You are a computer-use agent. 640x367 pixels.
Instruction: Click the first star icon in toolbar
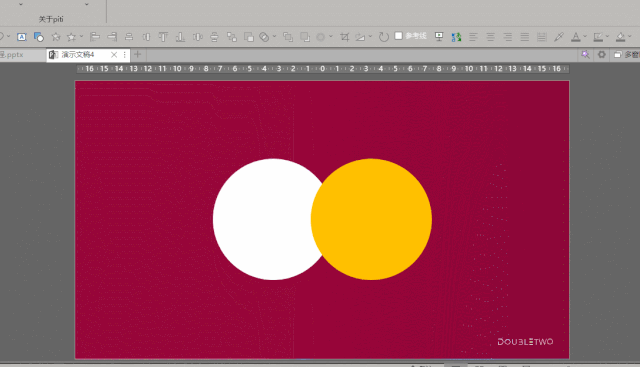(x=56, y=37)
